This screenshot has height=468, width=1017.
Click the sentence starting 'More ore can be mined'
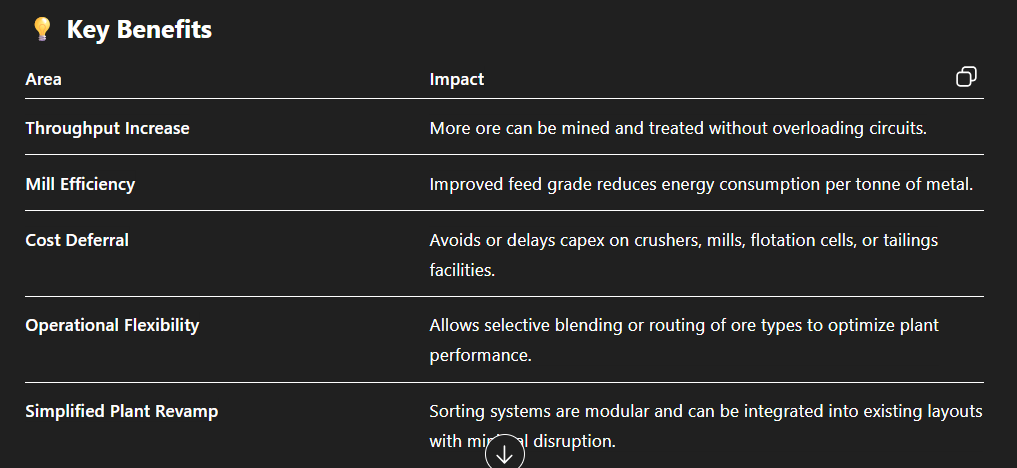678,128
